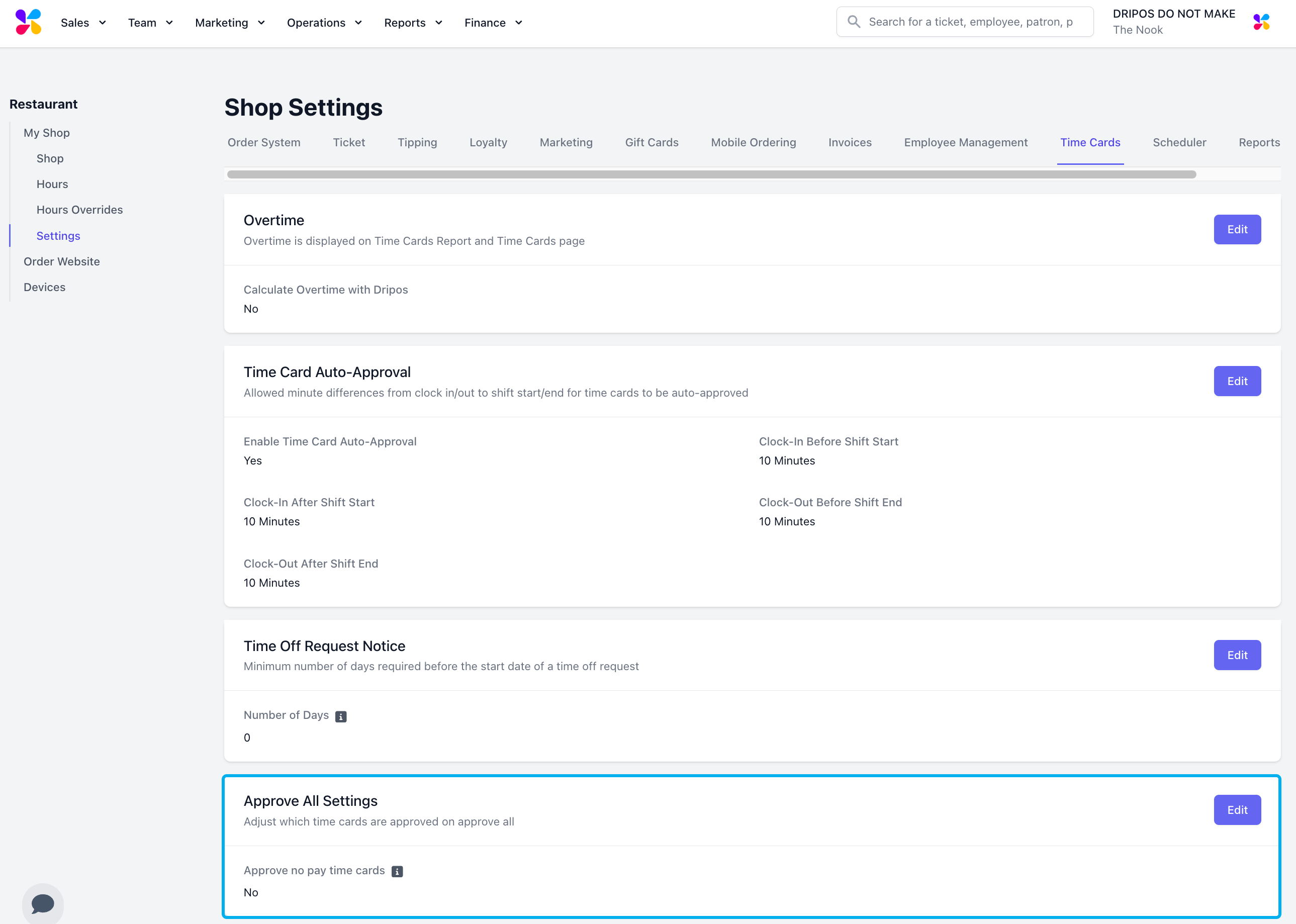The width and height of the screenshot is (1296, 924).
Task: Expand the Sales dropdown menu
Action: 83,23
